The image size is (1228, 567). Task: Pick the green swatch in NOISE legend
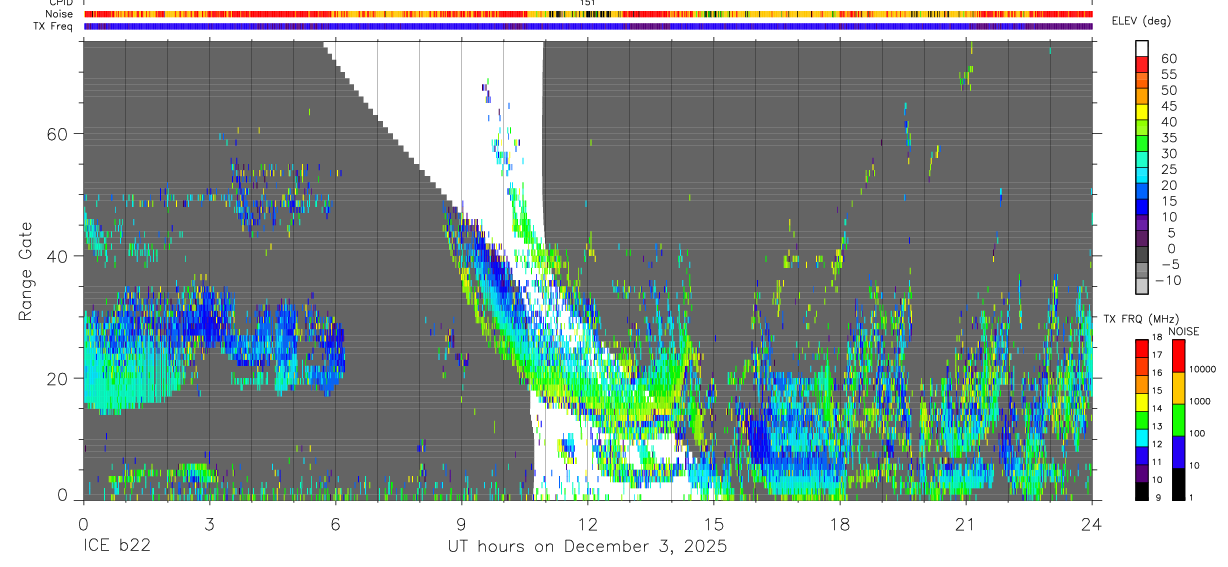point(1179,420)
